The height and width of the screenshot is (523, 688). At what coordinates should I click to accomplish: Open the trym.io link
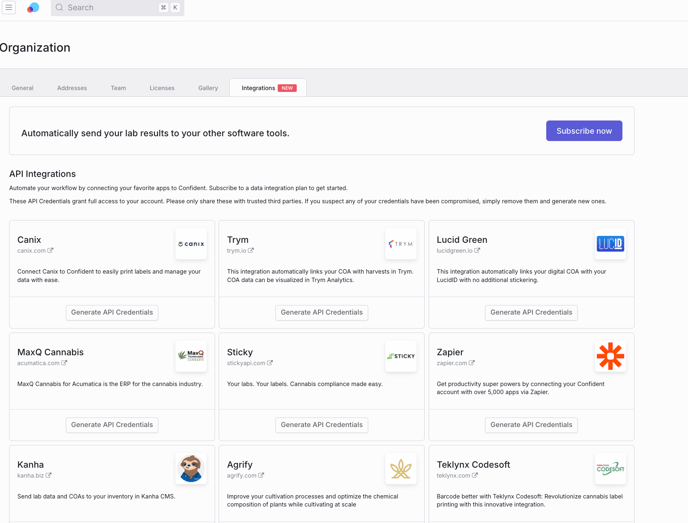click(x=240, y=251)
